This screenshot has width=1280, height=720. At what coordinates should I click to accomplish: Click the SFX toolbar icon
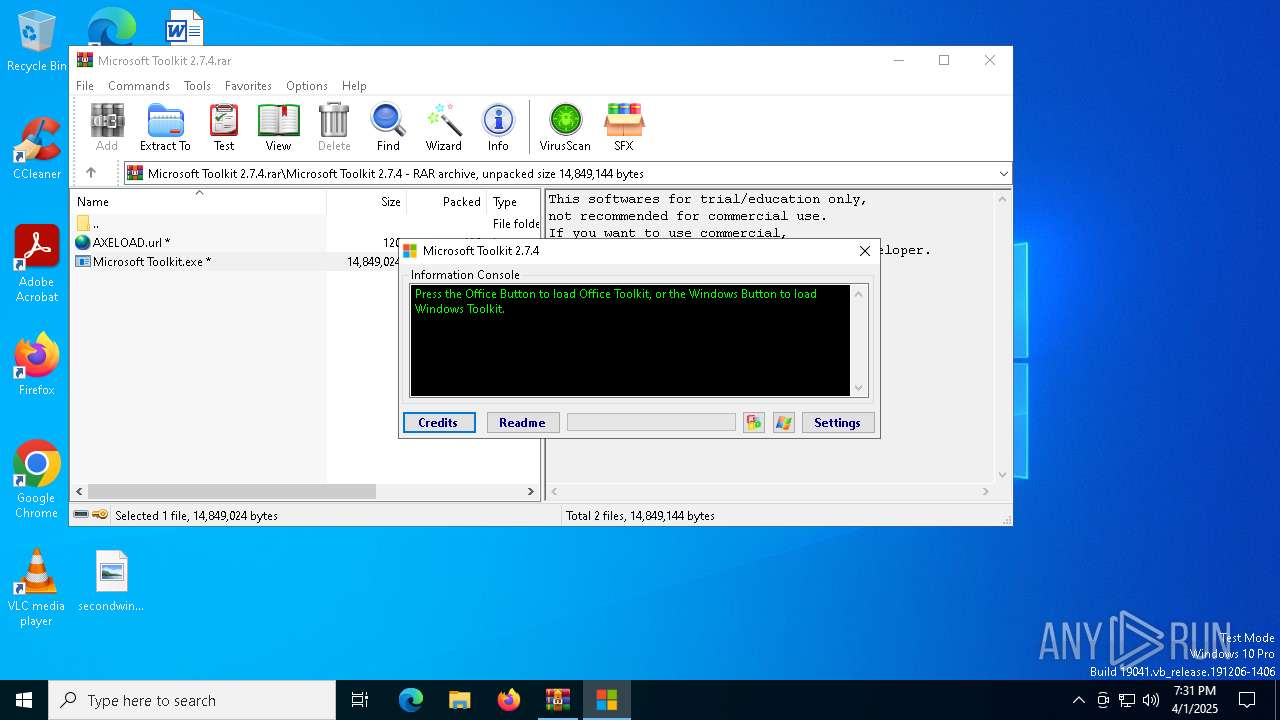(x=623, y=127)
